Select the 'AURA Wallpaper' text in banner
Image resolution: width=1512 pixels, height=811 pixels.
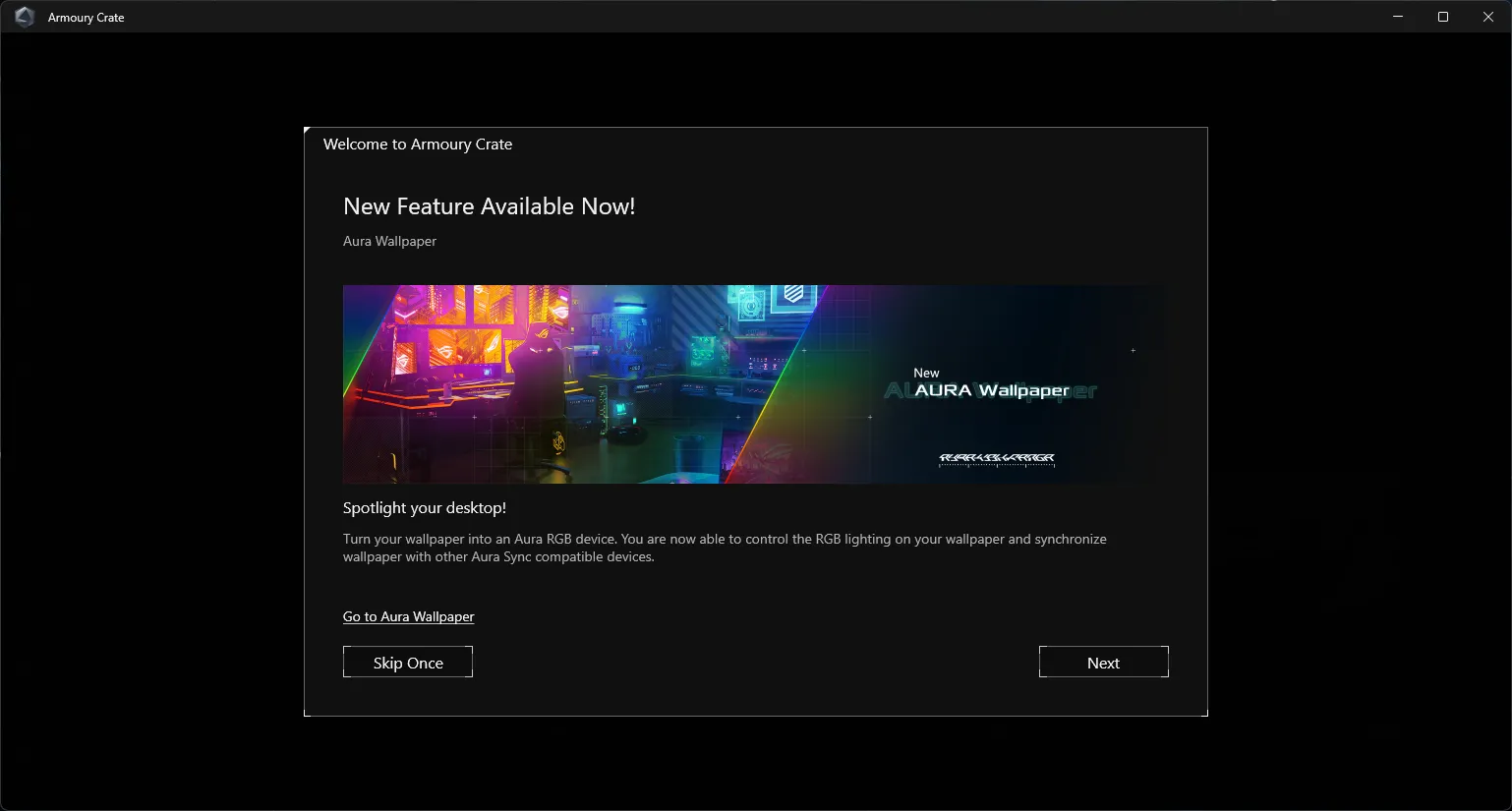coord(992,390)
